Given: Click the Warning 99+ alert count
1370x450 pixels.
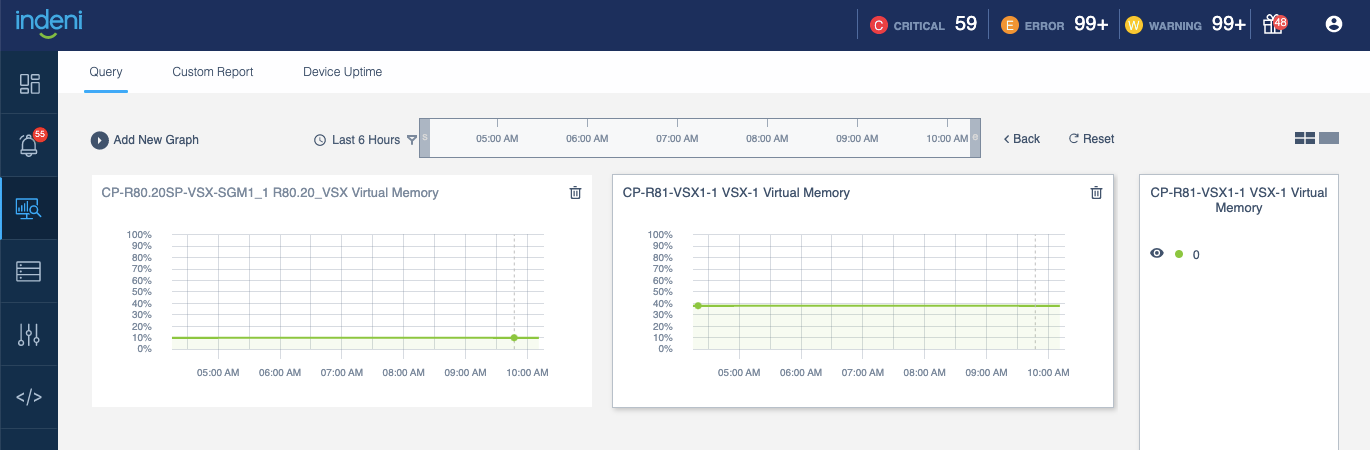Looking at the screenshot, I should coord(1229,24).
